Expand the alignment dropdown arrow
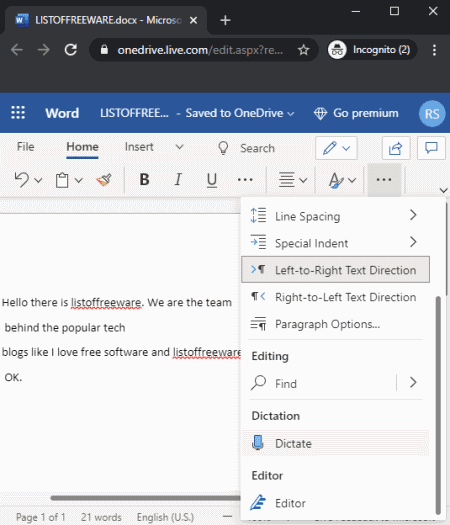This screenshot has height=525, width=450. point(303,180)
